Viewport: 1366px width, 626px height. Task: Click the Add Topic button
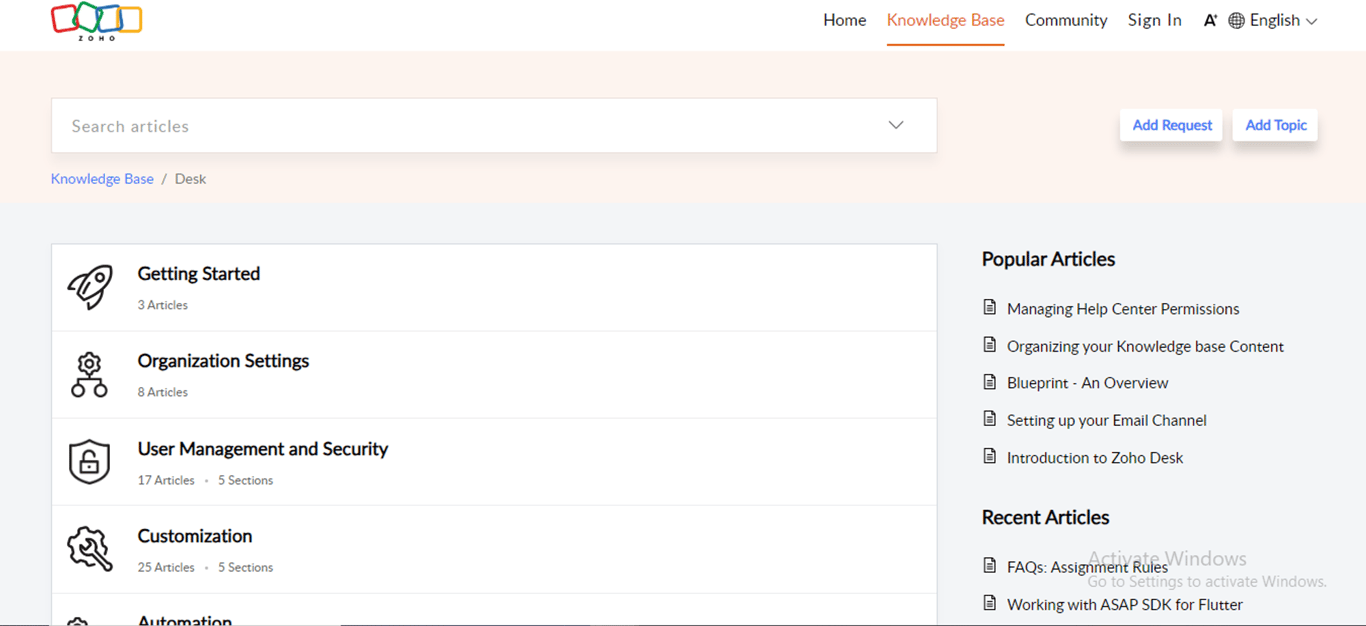click(1275, 125)
